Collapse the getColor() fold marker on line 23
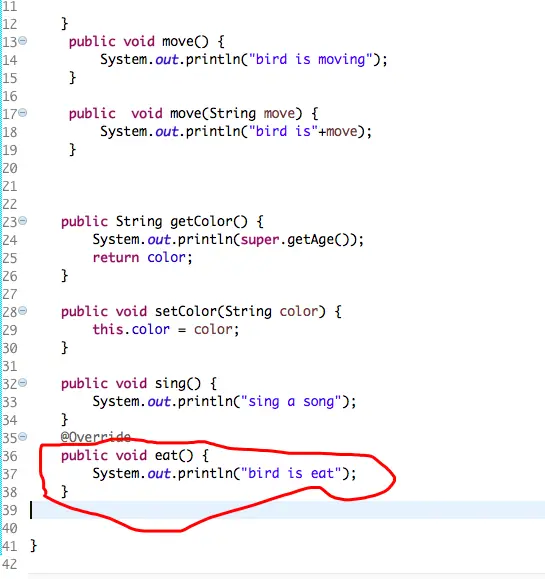Viewport: 545px width, 579px height. coord(23,221)
